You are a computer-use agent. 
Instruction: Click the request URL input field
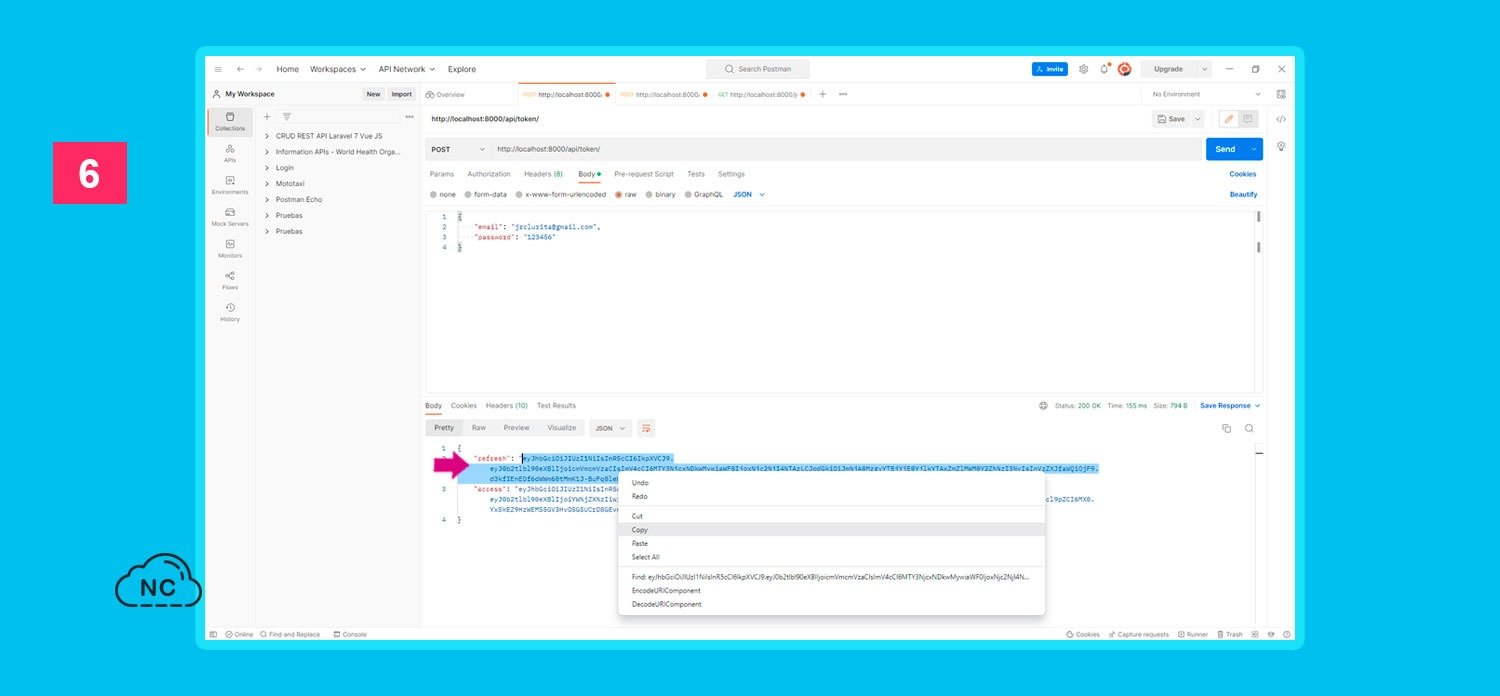tap(846, 149)
